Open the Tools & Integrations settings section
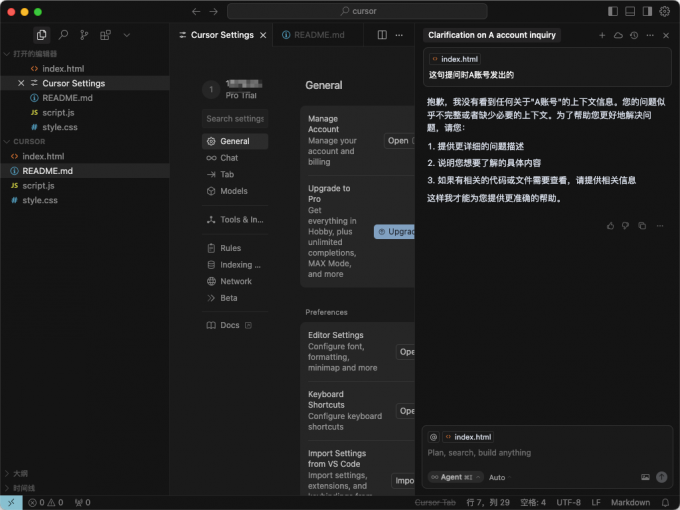 click(x=235, y=219)
